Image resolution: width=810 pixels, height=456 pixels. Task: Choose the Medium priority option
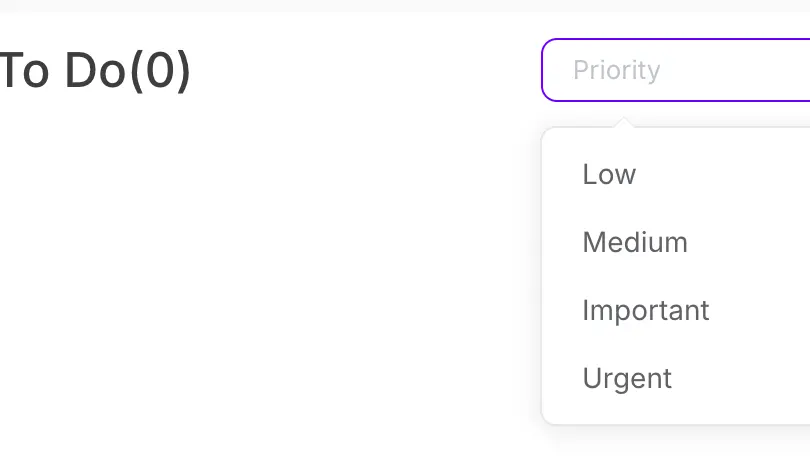[635, 242]
